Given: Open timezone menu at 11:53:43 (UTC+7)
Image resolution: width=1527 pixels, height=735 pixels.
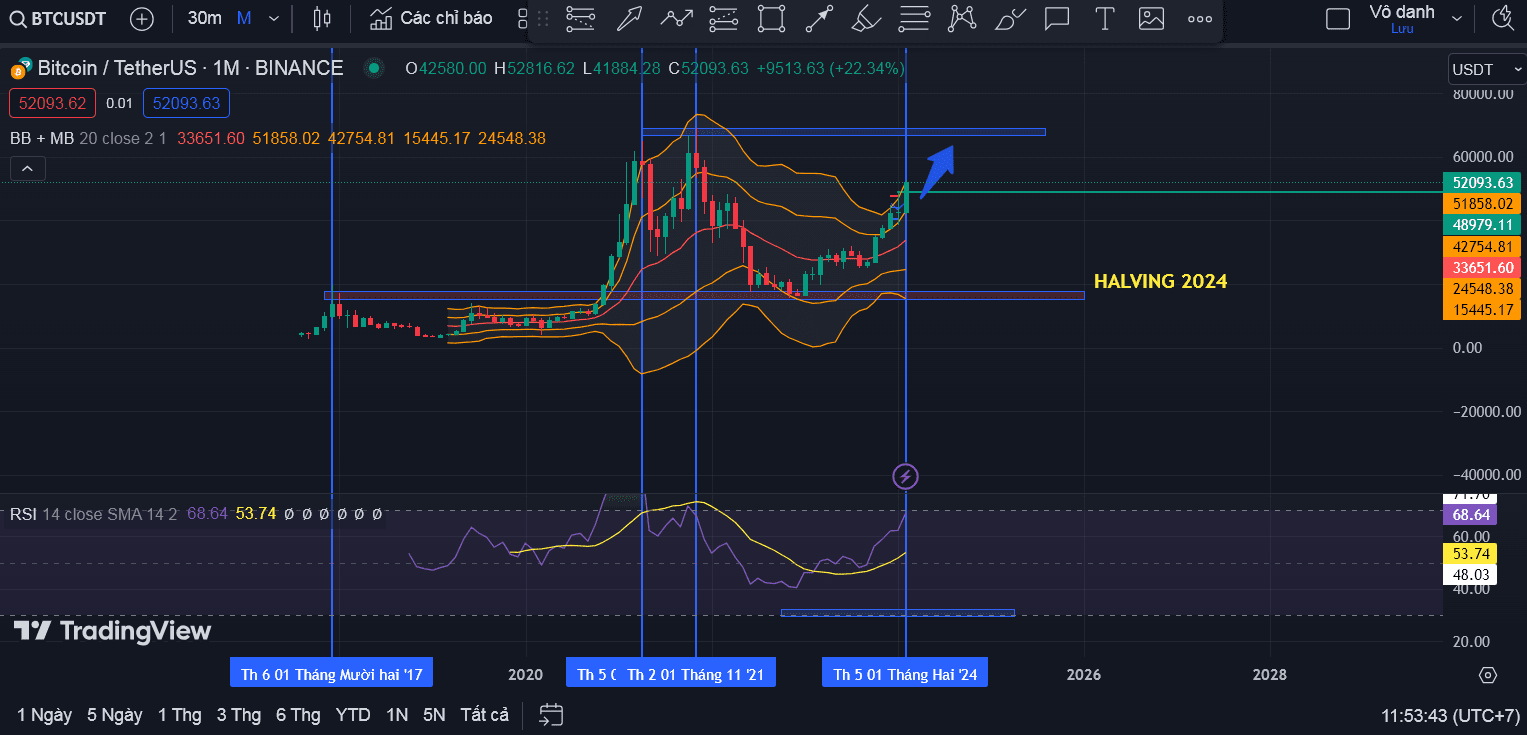Looking at the screenshot, I should [x=1450, y=716].
